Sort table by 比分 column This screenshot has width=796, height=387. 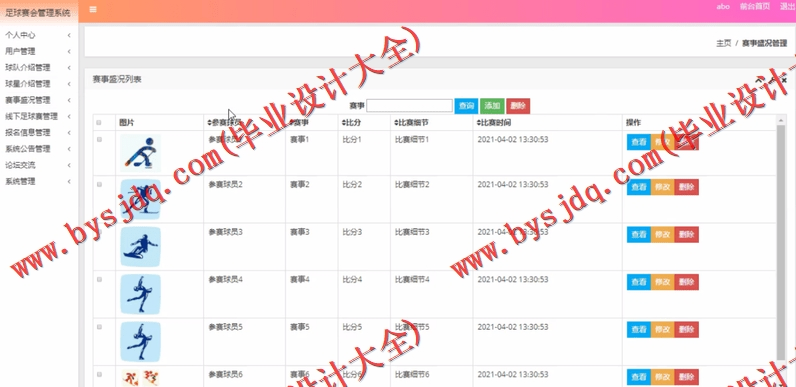(351, 122)
